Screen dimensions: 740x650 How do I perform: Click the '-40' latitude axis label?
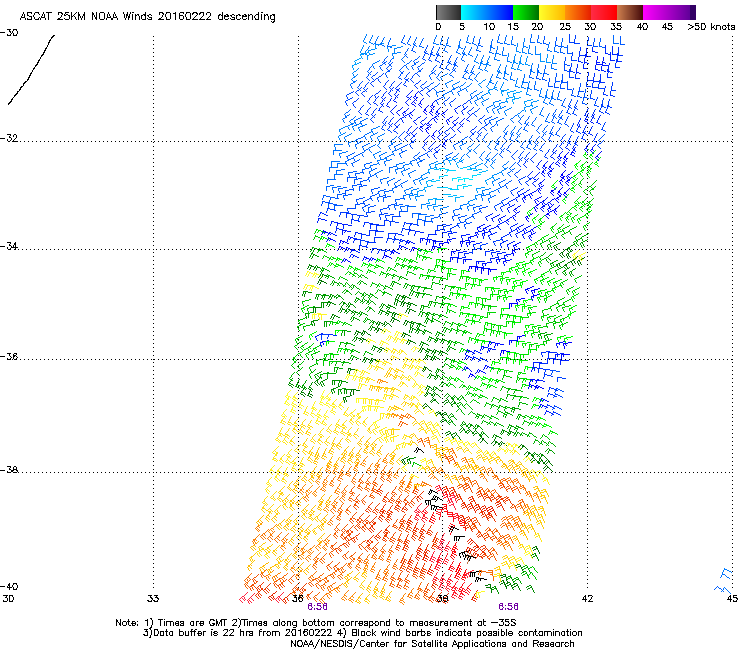tap(9, 586)
